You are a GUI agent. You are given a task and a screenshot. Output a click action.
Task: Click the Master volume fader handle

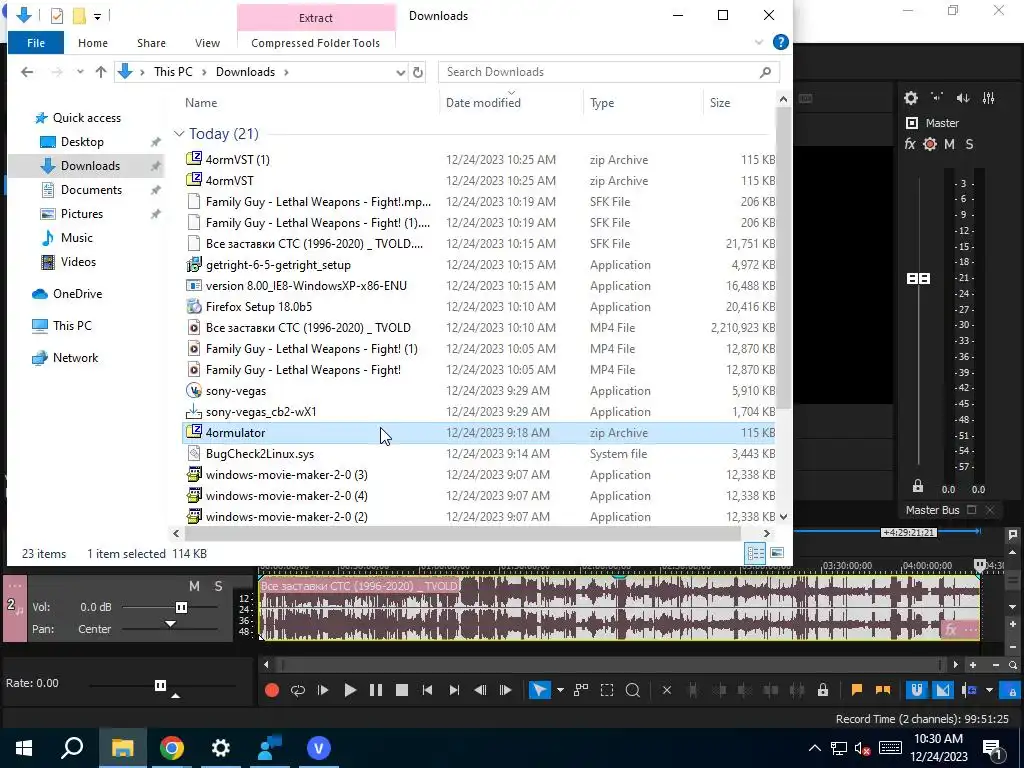coord(919,279)
